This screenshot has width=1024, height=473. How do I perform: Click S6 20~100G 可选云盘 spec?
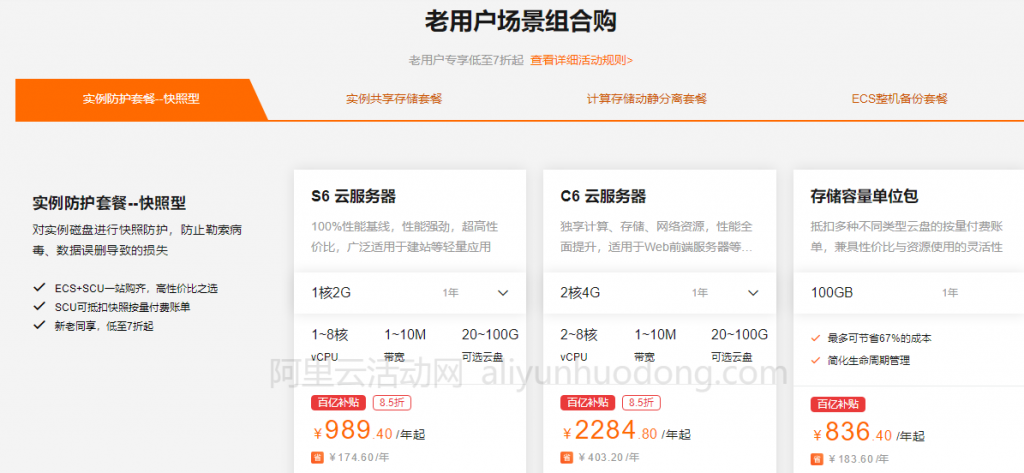pos(490,346)
